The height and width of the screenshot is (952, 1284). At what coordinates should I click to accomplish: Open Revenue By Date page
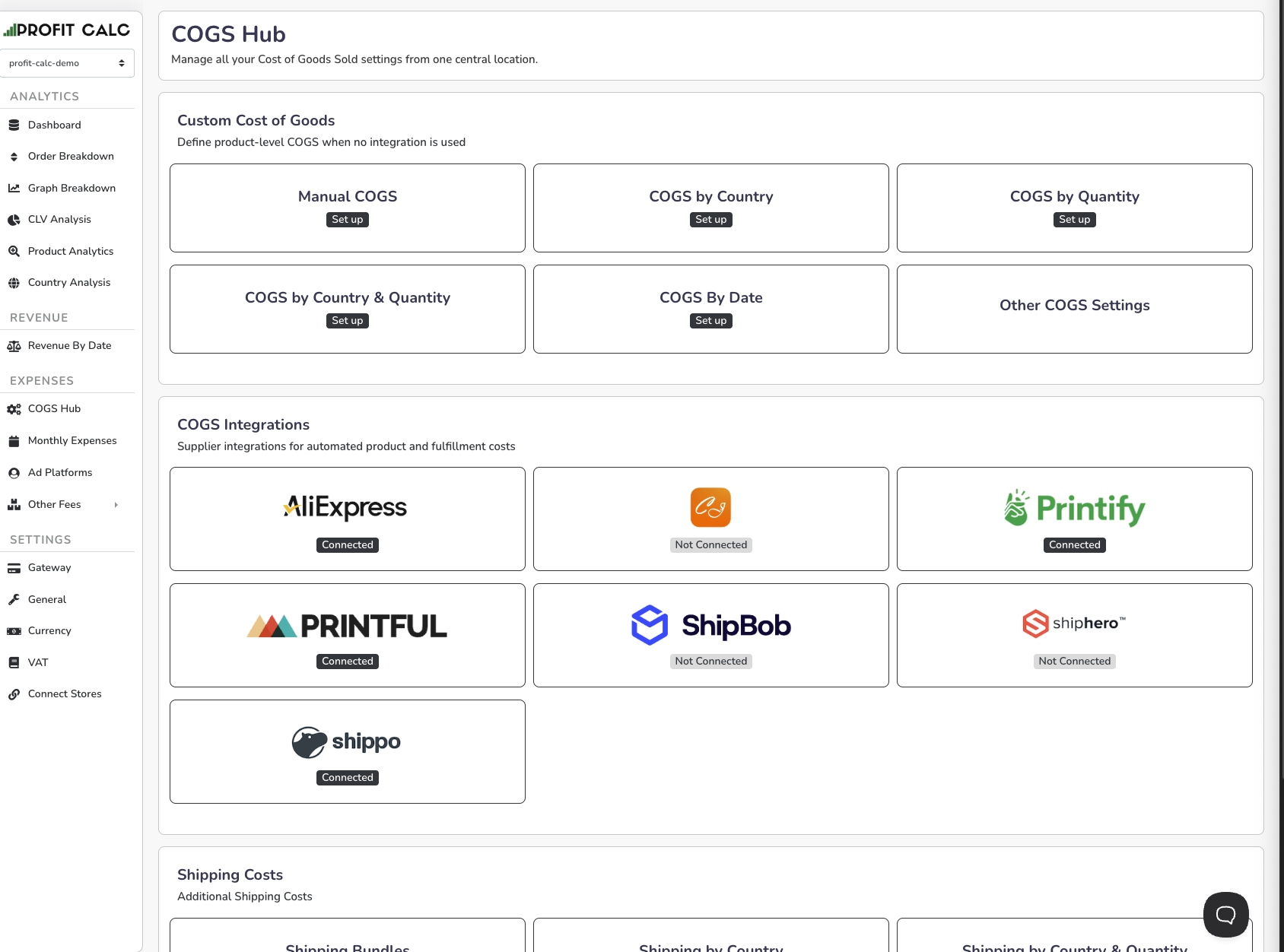click(69, 346)
